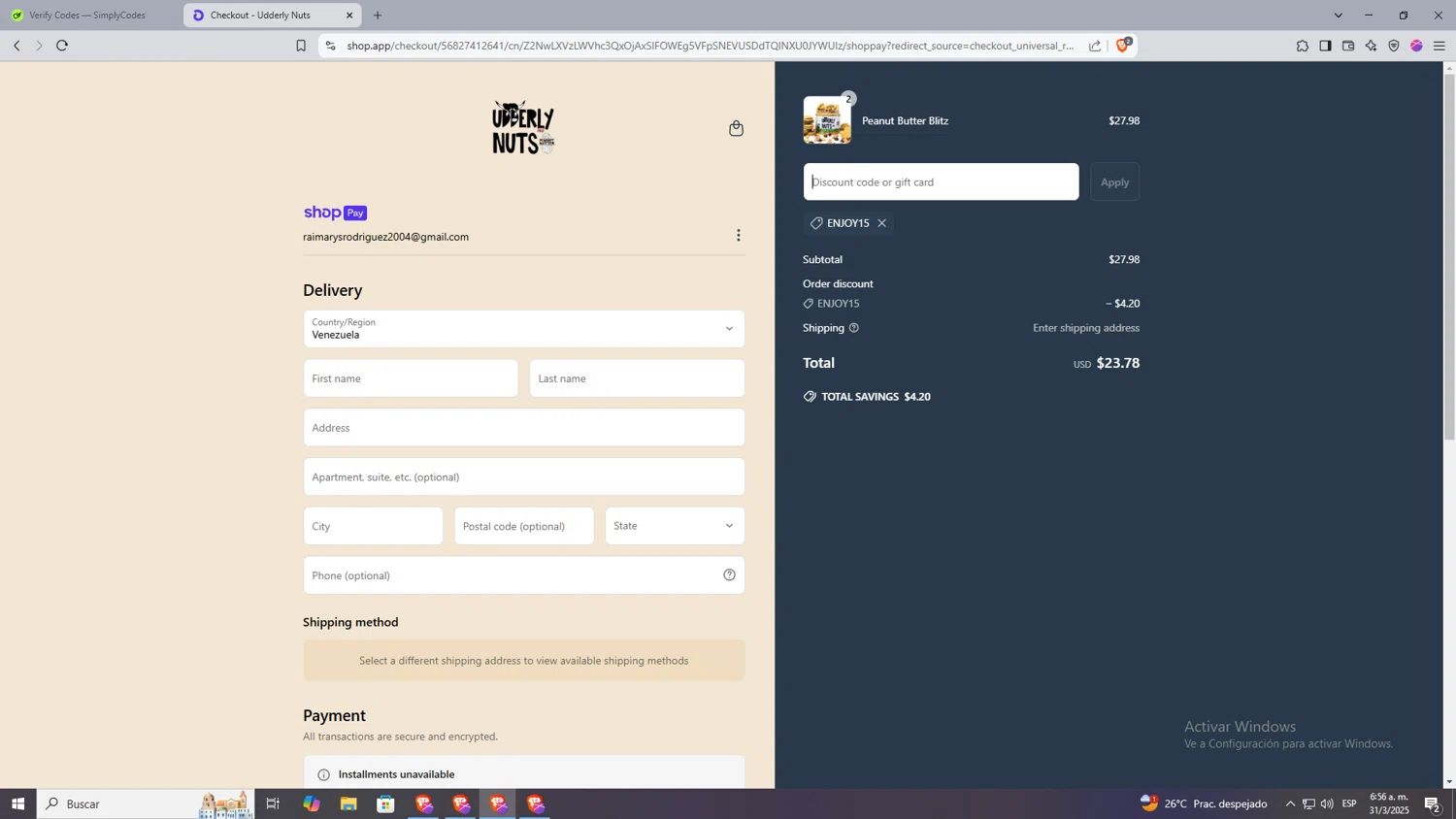Click the Udderly Nuts logo

point(523,128)
